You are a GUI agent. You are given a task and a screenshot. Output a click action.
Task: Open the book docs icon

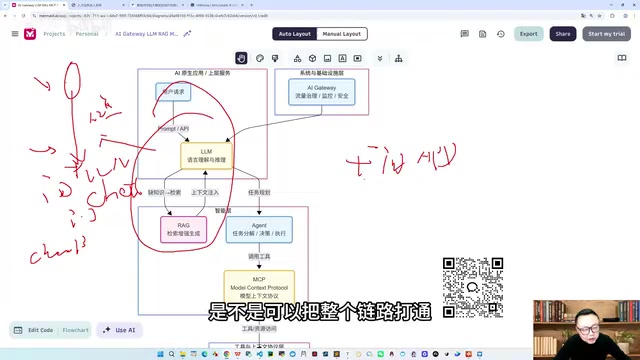622,58
